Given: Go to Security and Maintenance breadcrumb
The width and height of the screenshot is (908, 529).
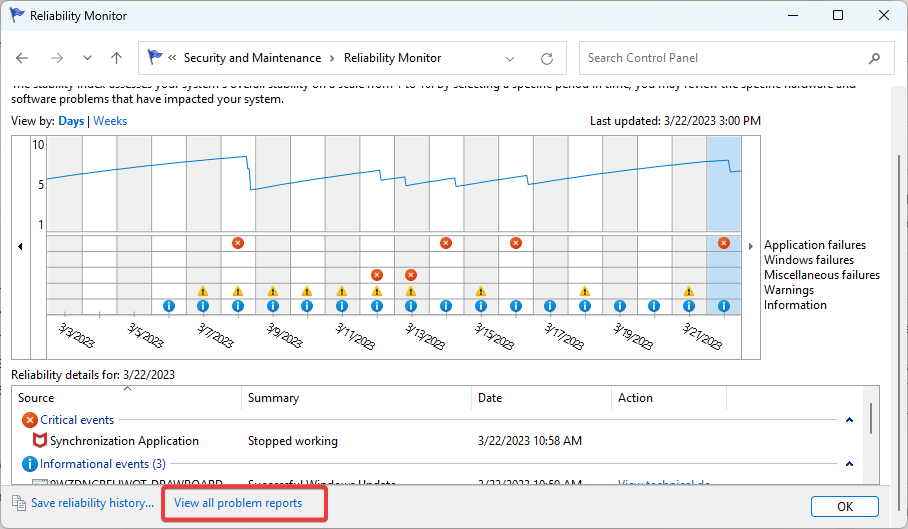Looking at the screenshot, I should click(x=252, y=58).
